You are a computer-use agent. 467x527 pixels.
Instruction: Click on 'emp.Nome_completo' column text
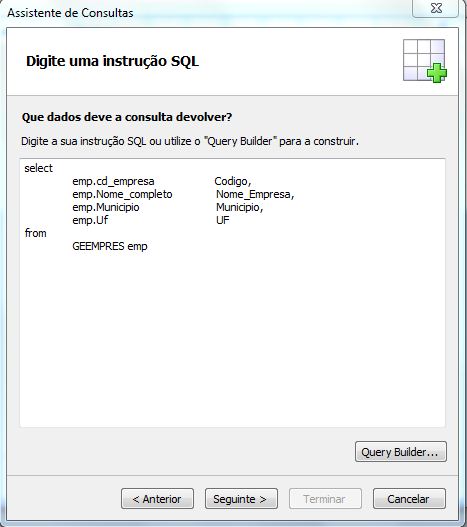(x=122, y=194)
